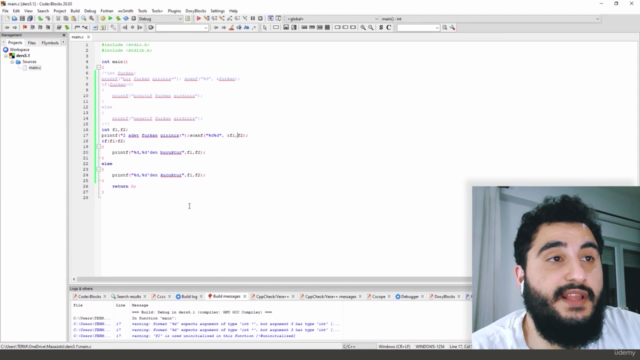The width and height of the screenshot is (640, 360).
Task: Click the Windows (CR+LF) status entry
Action: (x=394, y=347)
